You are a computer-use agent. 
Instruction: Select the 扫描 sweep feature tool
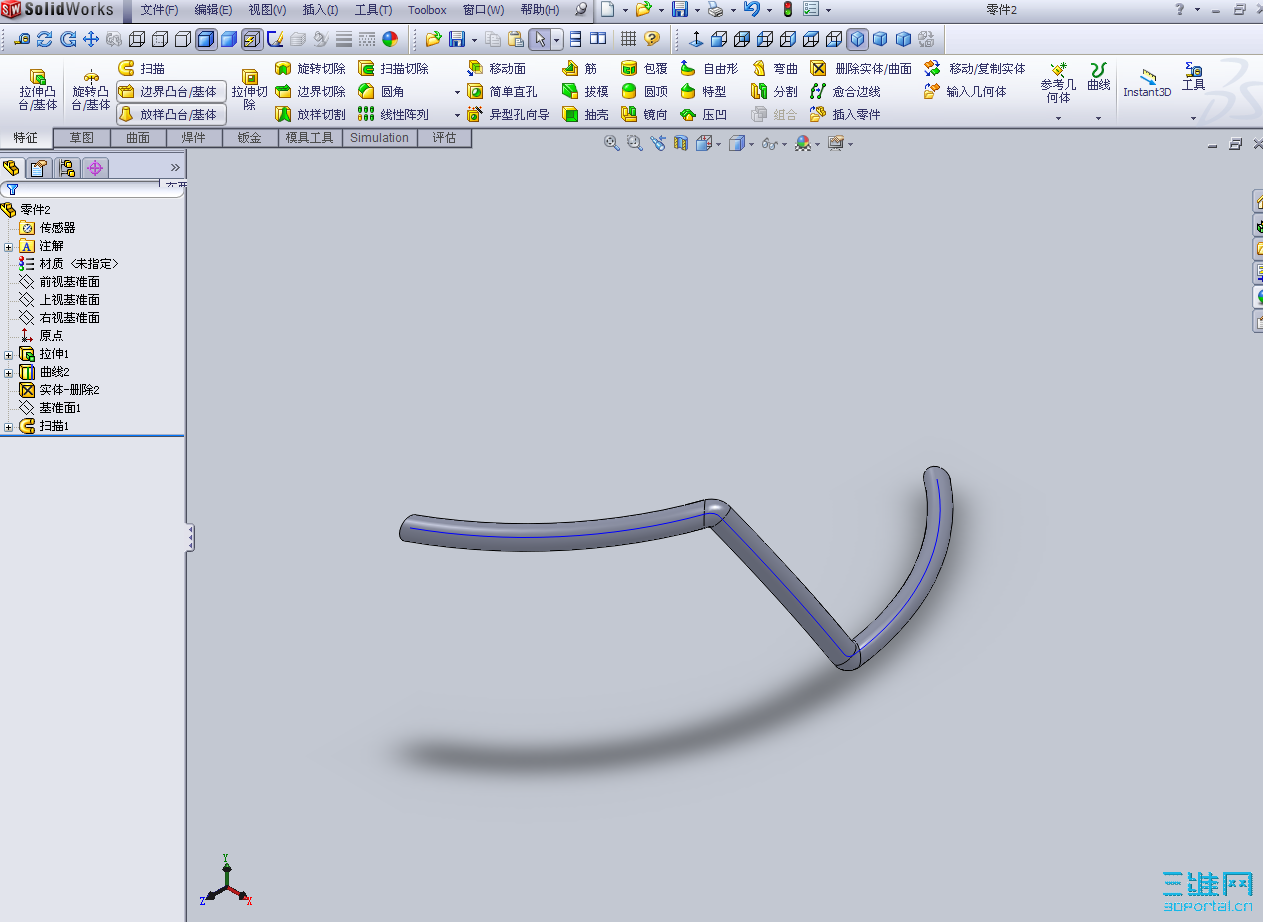click(142, 68)
